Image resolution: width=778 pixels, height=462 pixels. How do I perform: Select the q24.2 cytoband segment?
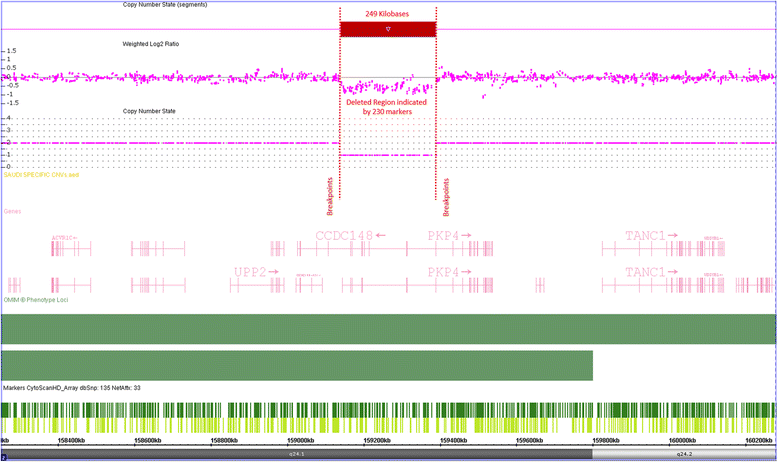pos(684,453)
